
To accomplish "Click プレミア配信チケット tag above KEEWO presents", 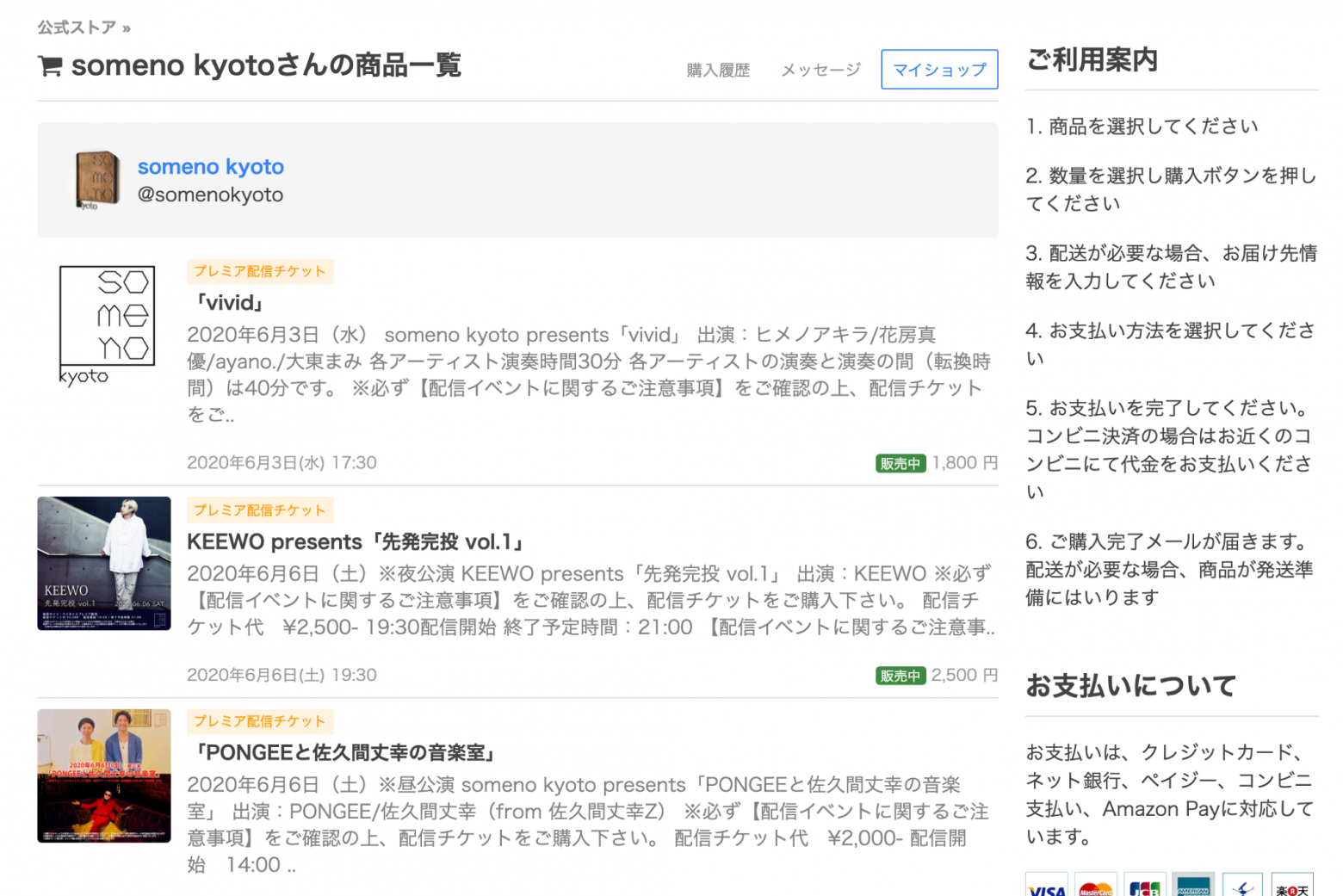I will [x=260, y=510].
